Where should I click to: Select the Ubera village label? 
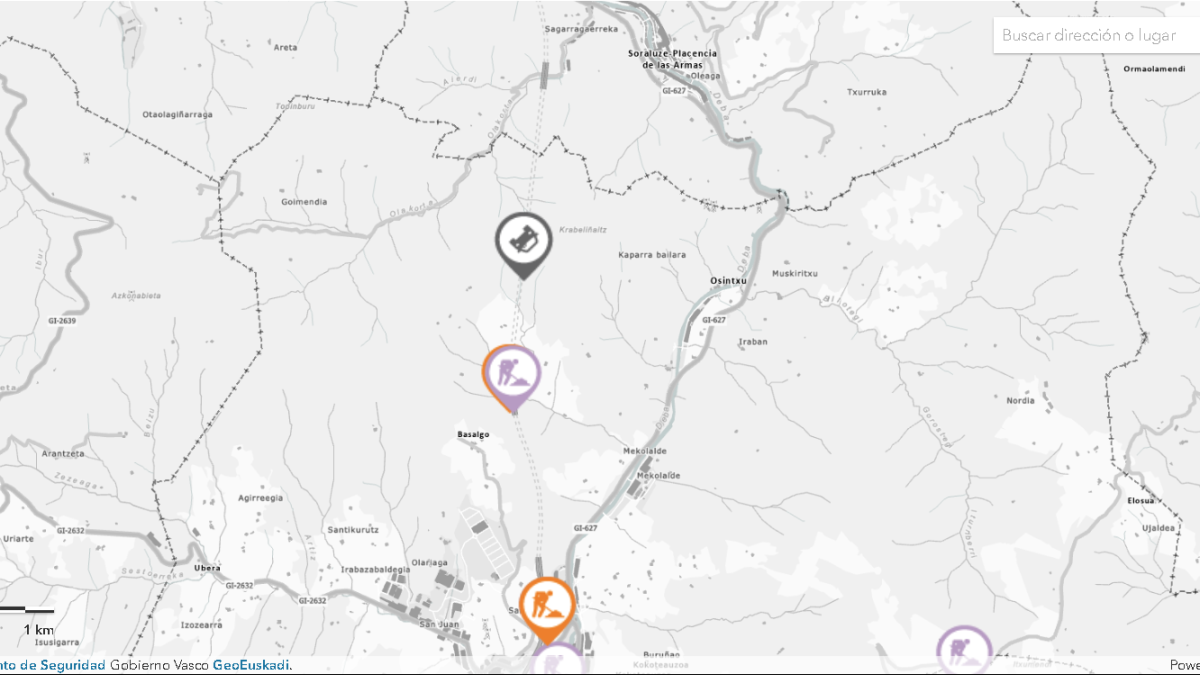tap(207, 568)
